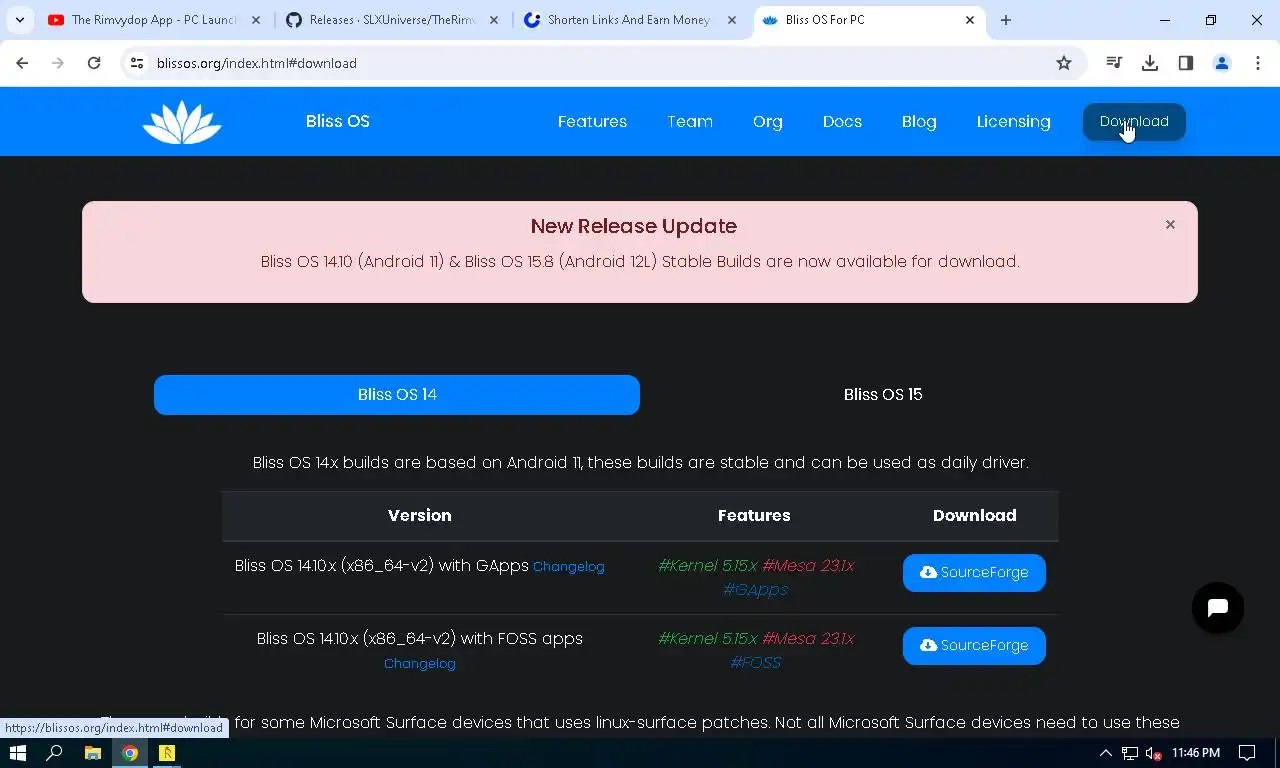Close the GitHub Releases tab

(493, 20)
